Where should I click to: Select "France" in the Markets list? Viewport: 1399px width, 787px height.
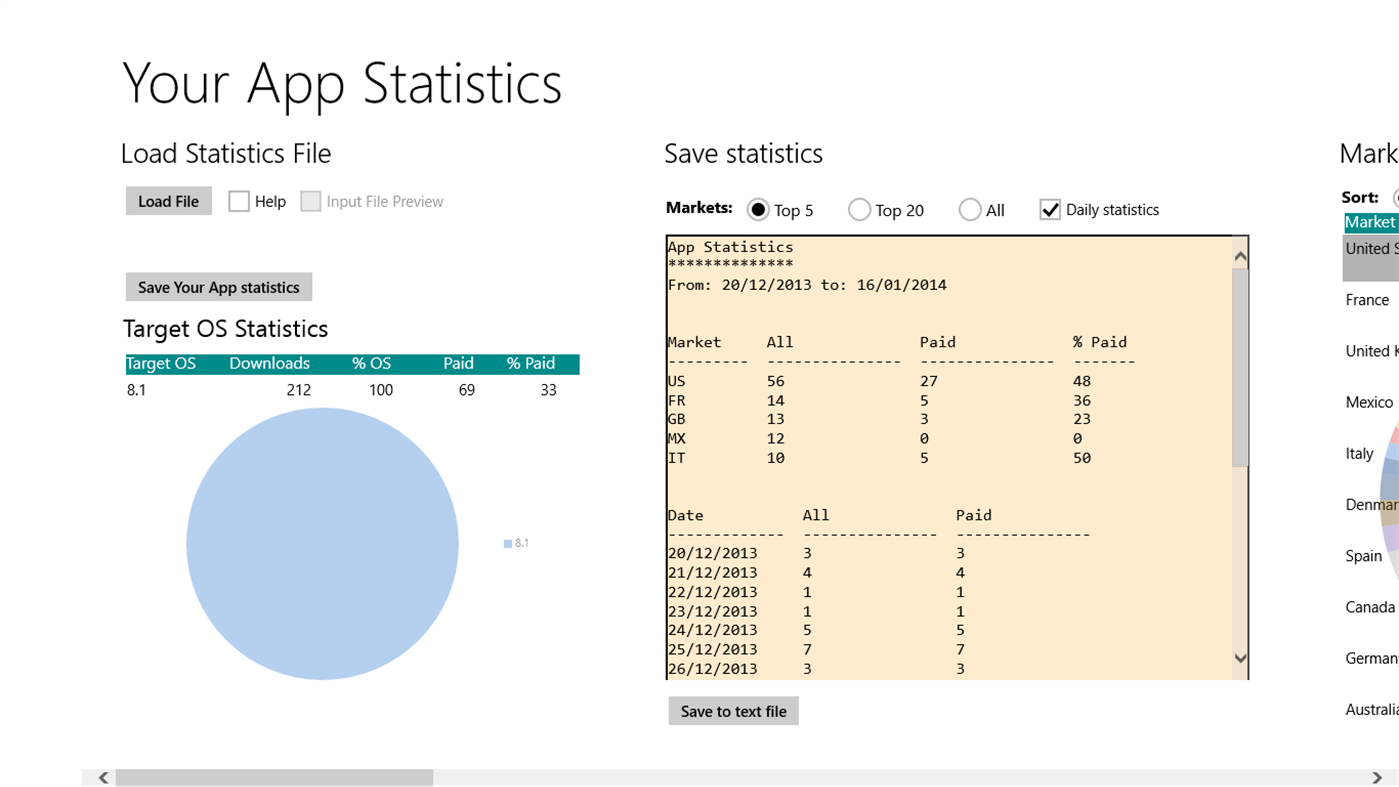coord(1367,299)
